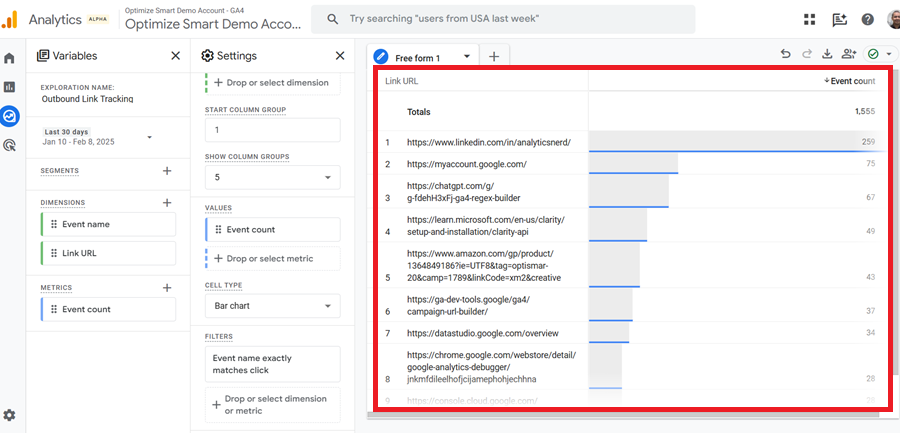900x433 pixels.
Task: Click the green status check icon
Action: [x=873, y=54]
